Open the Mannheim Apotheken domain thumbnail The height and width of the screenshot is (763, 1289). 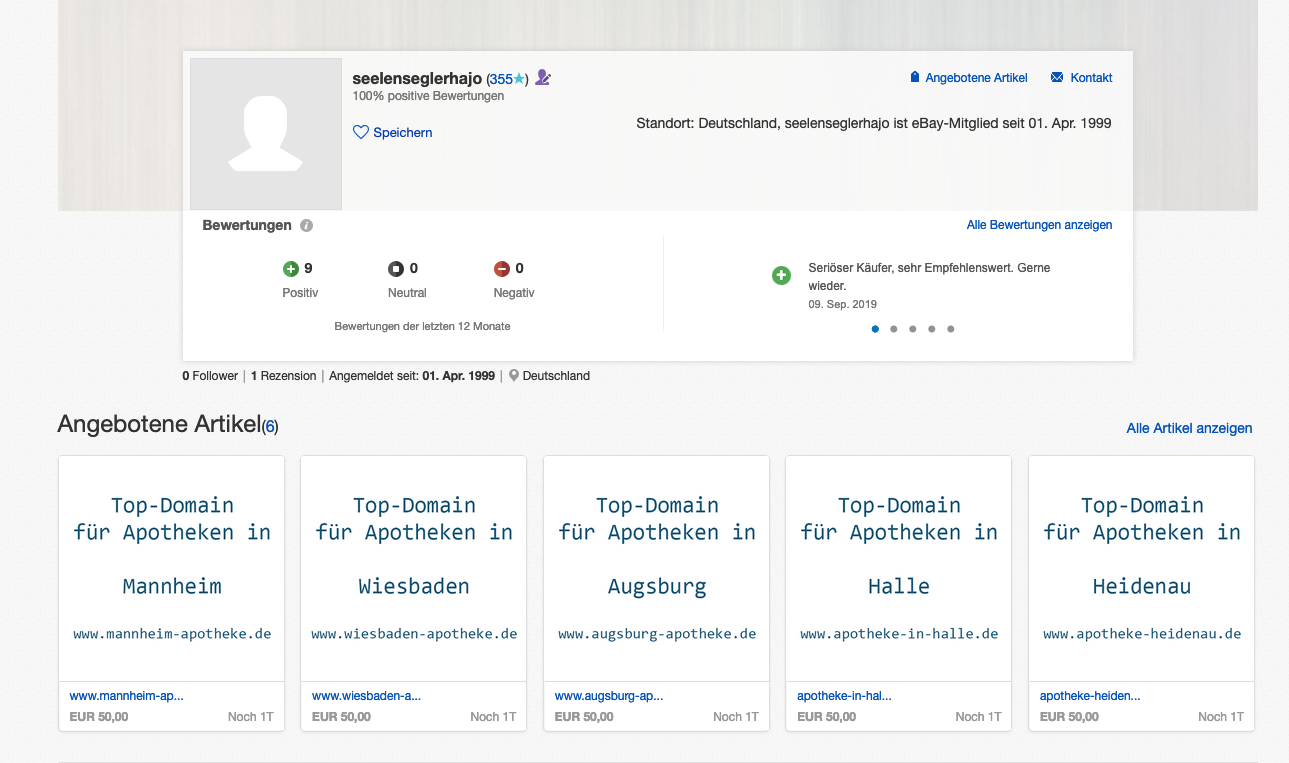click(x=172, y=568)
